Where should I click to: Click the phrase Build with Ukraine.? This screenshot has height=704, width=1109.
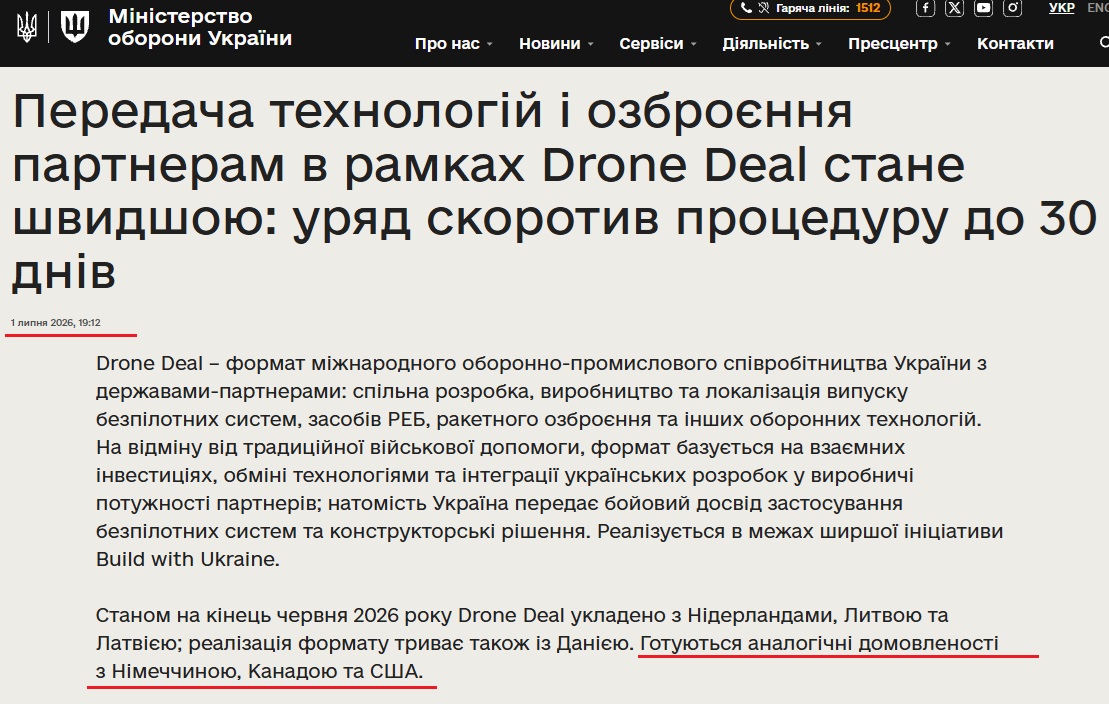(187, 559)
